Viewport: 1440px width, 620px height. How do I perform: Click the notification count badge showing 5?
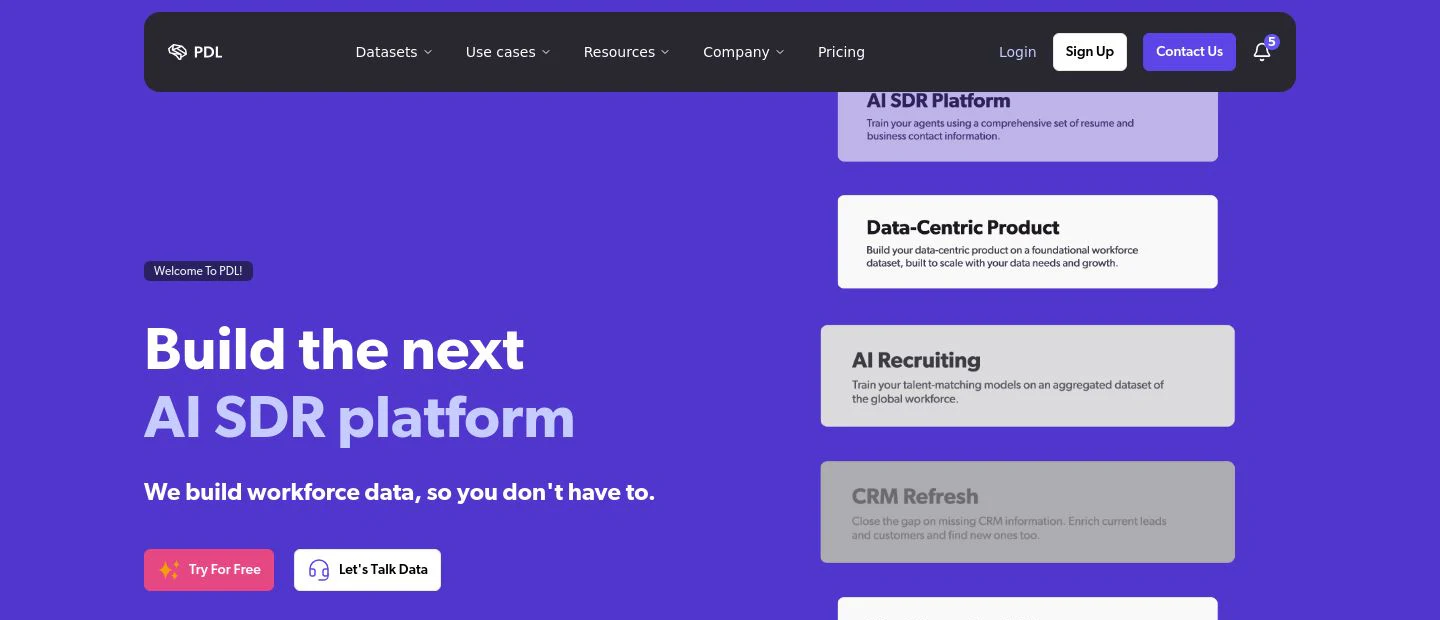(x=1272, y=42)
